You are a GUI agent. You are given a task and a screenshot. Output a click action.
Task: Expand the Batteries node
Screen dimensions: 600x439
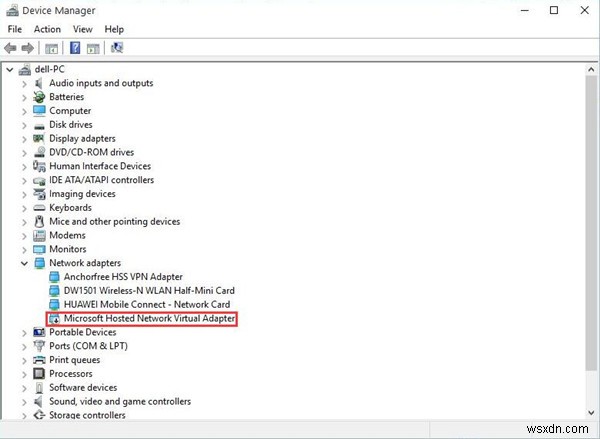coord(24,97)
